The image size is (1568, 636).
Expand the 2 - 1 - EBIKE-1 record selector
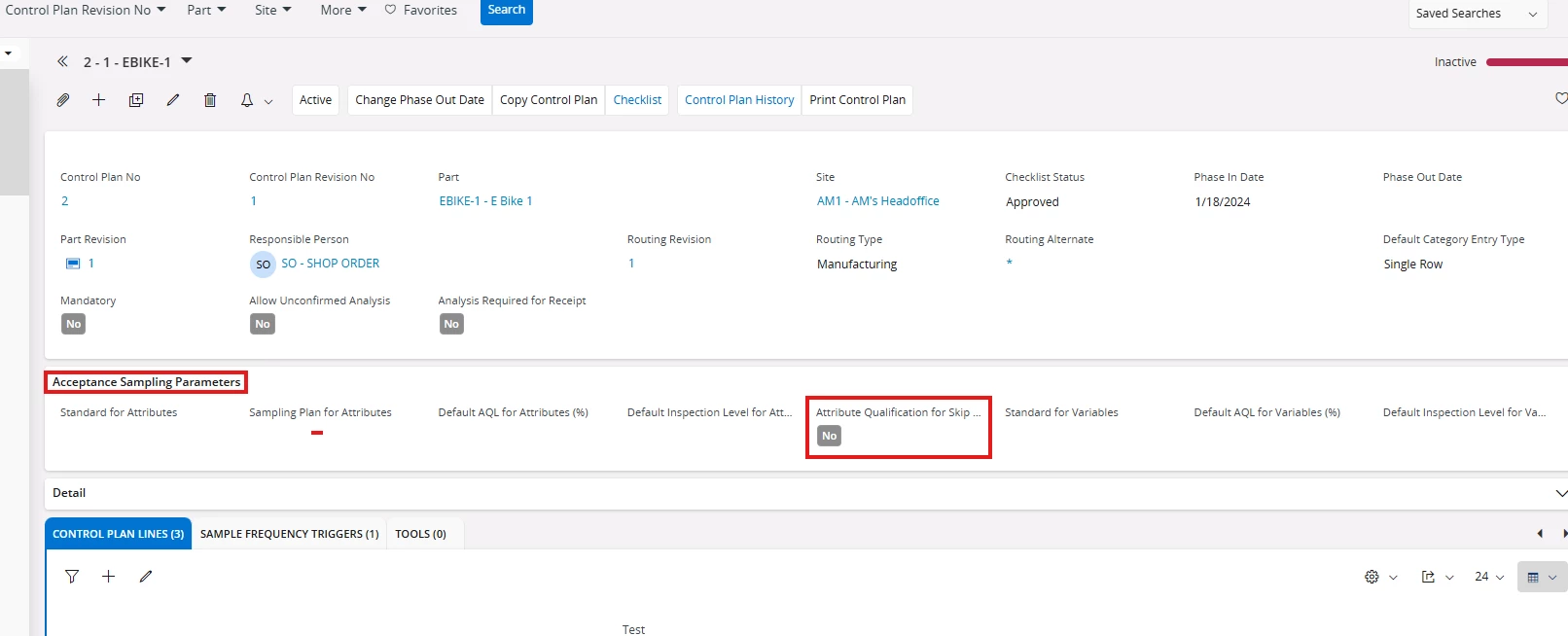(187, 61)
